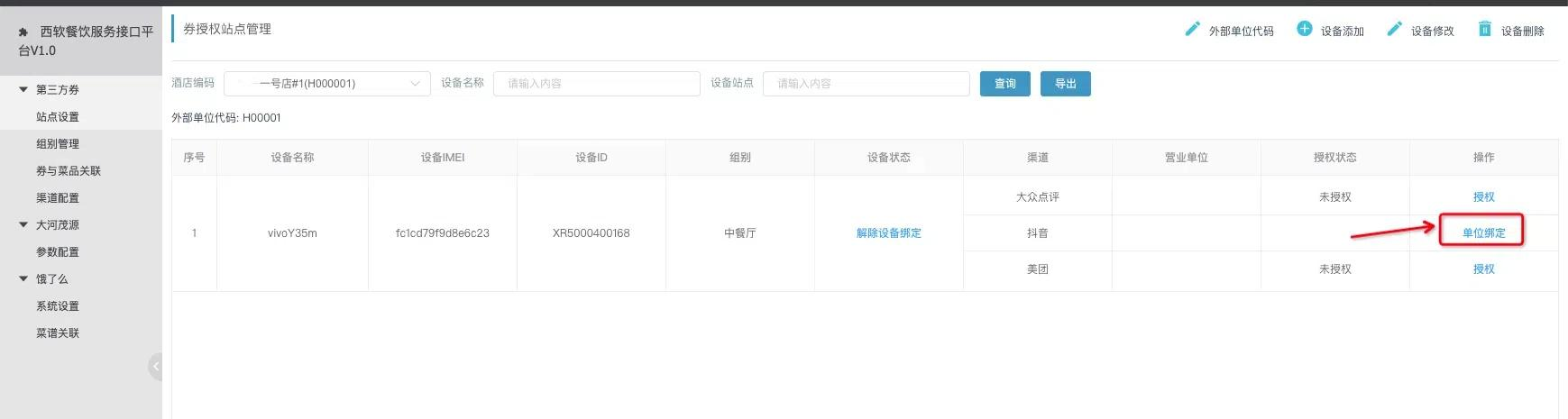Select the 中餐厅 group cell
Viewport: 1568px width, 419px height.
click(740, 232)
